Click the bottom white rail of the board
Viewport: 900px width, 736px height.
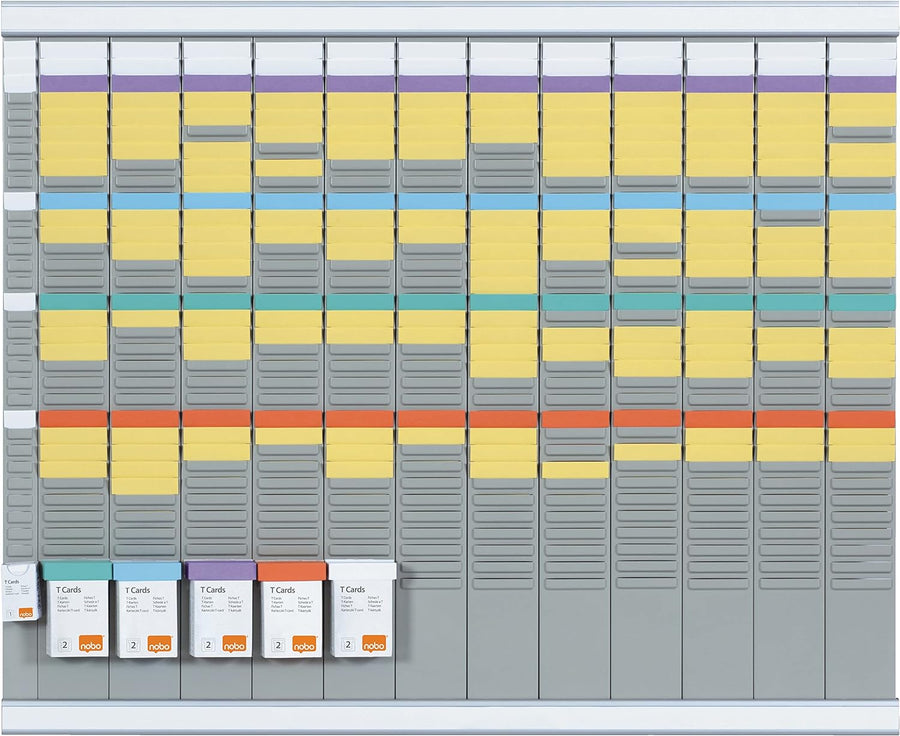[450, 717]
